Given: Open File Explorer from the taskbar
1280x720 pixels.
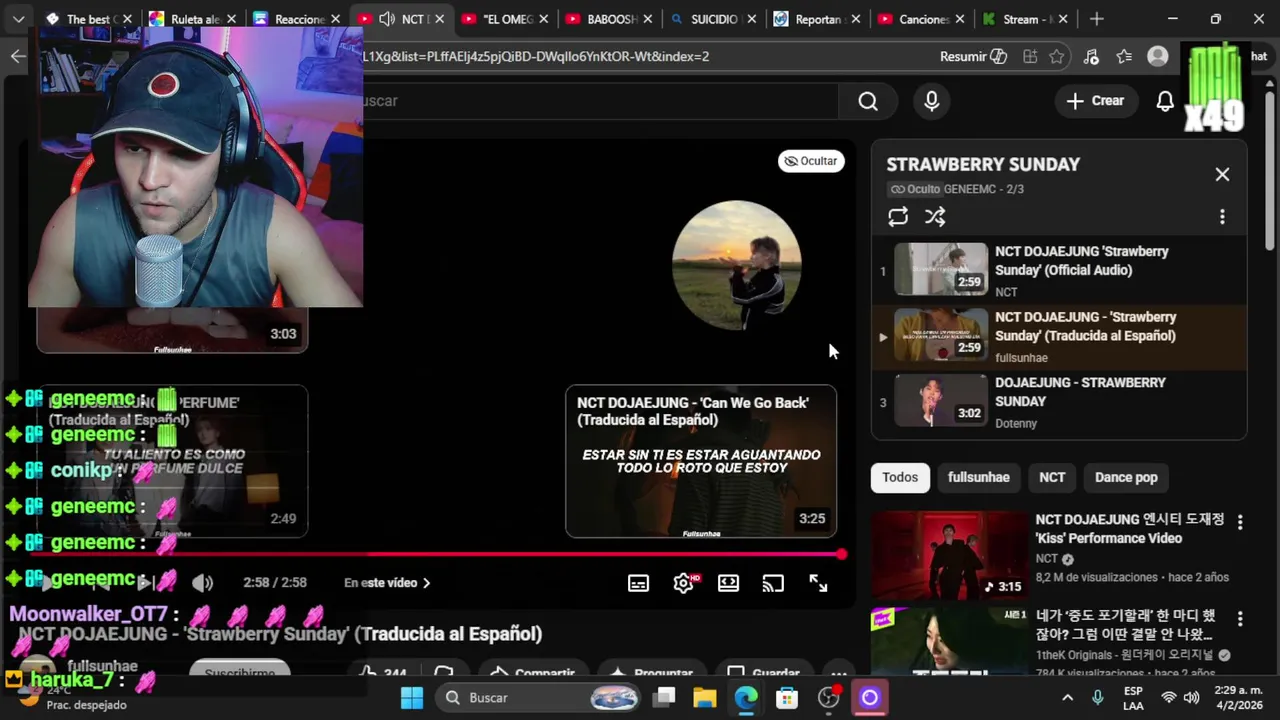Looking at the screenshot, I should click(705, 698).
